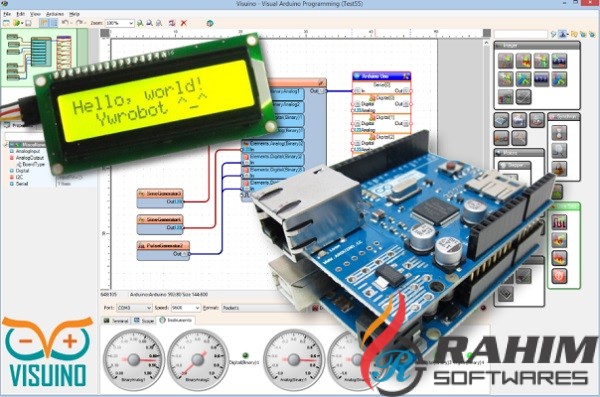Open the Zoom 100% dropdown
Image resolution: width=600 pixels, height=397 pixels.
pyautogui.click(x=119, y=23)
